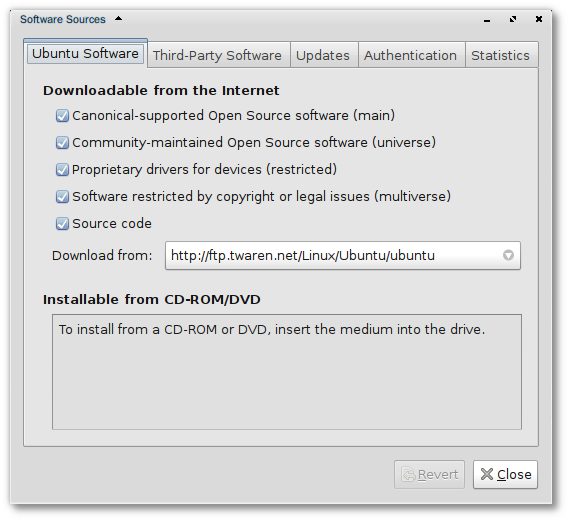Open the Download from server dropdown arrow
The image size is (569, 521).
point(508,255)
